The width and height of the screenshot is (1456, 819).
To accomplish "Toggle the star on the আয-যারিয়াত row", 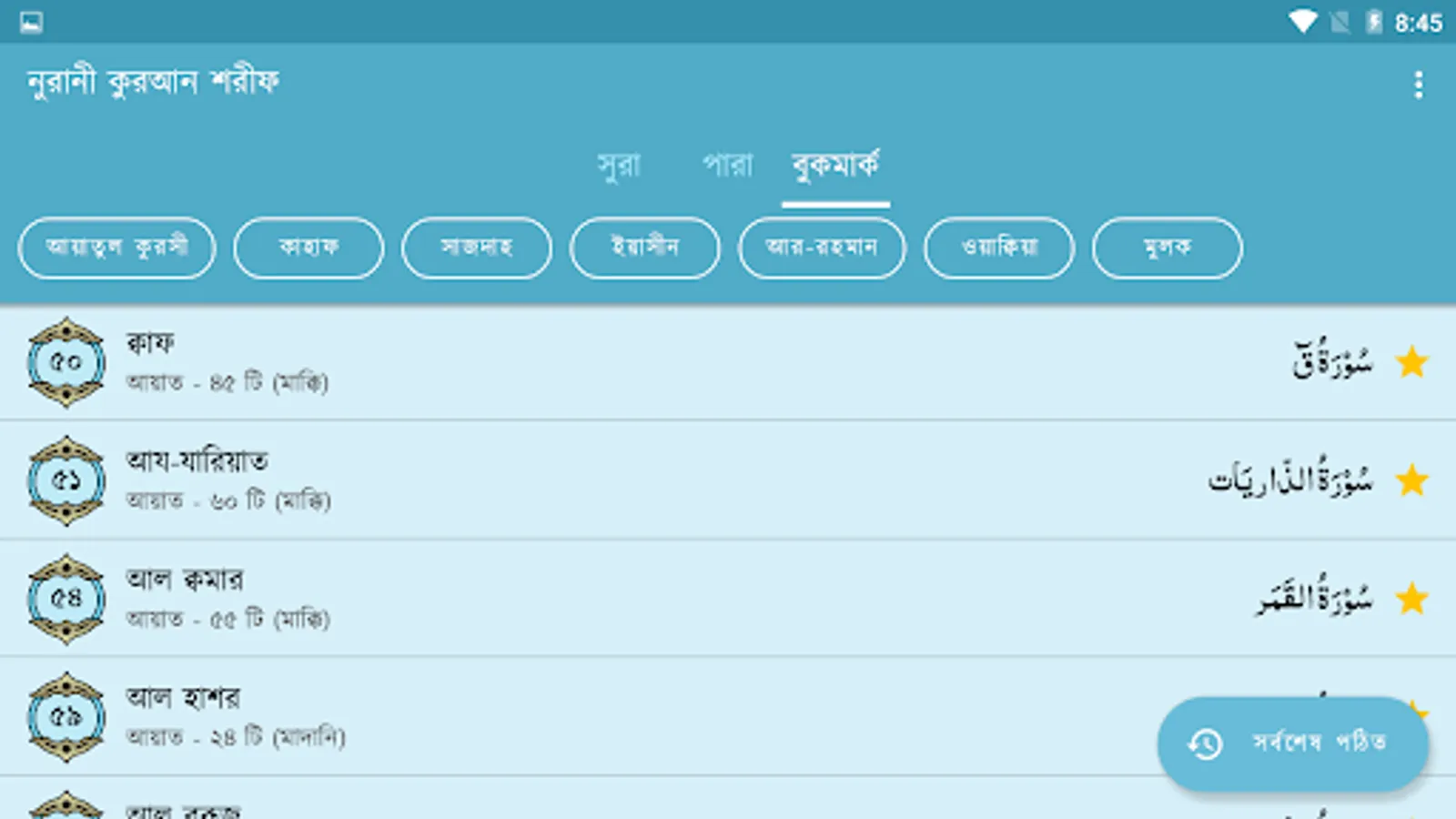I will 1411,480.
